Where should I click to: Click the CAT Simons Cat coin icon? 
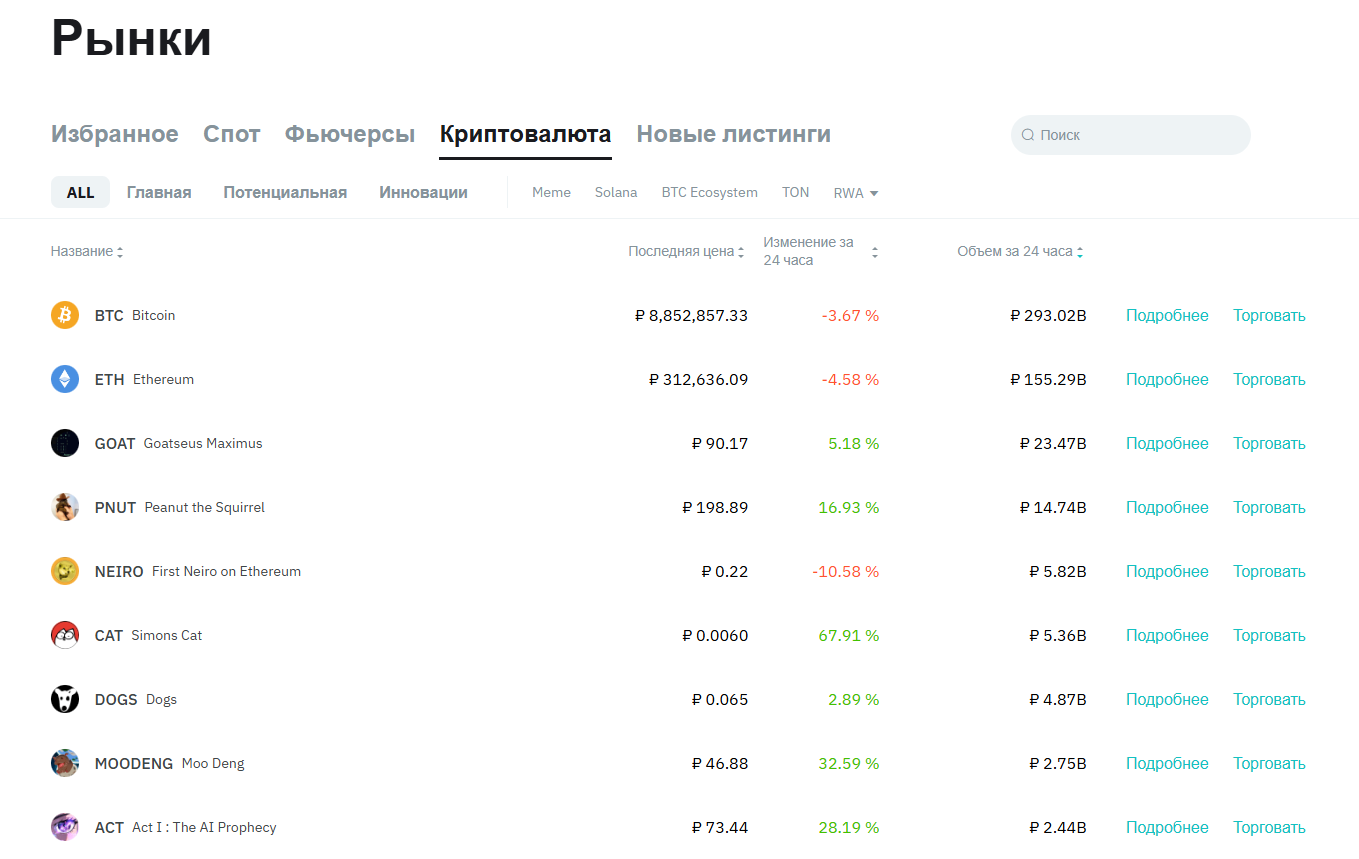tap(65, 635)
